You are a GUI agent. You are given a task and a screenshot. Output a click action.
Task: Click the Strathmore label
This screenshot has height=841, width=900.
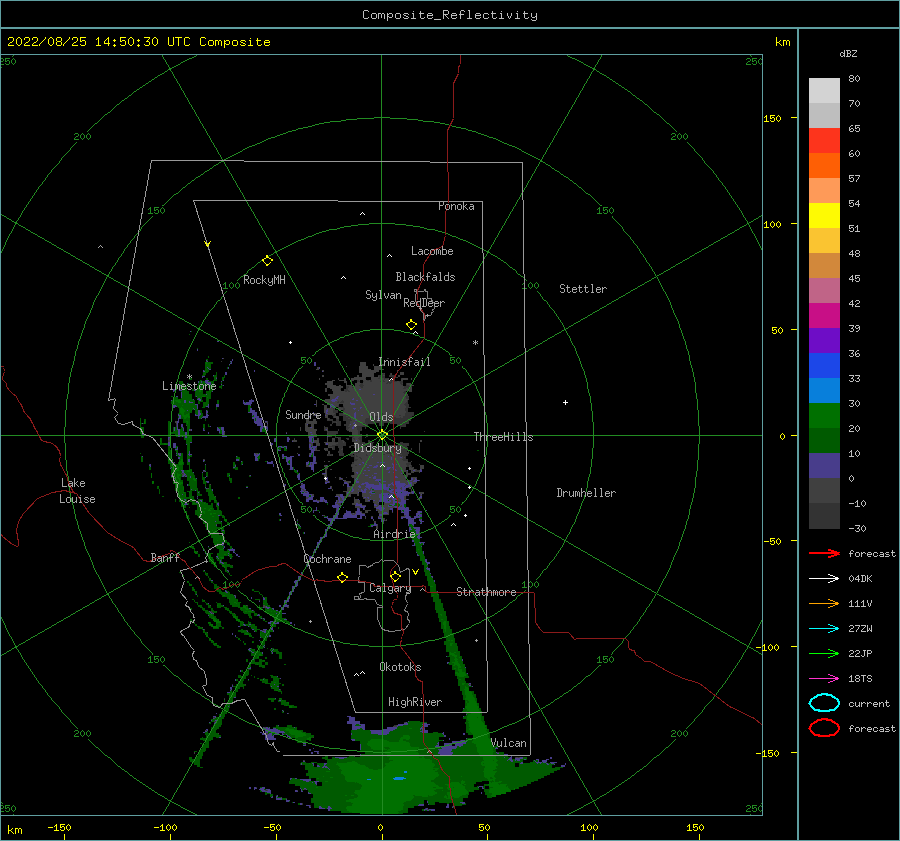[486, 592]
